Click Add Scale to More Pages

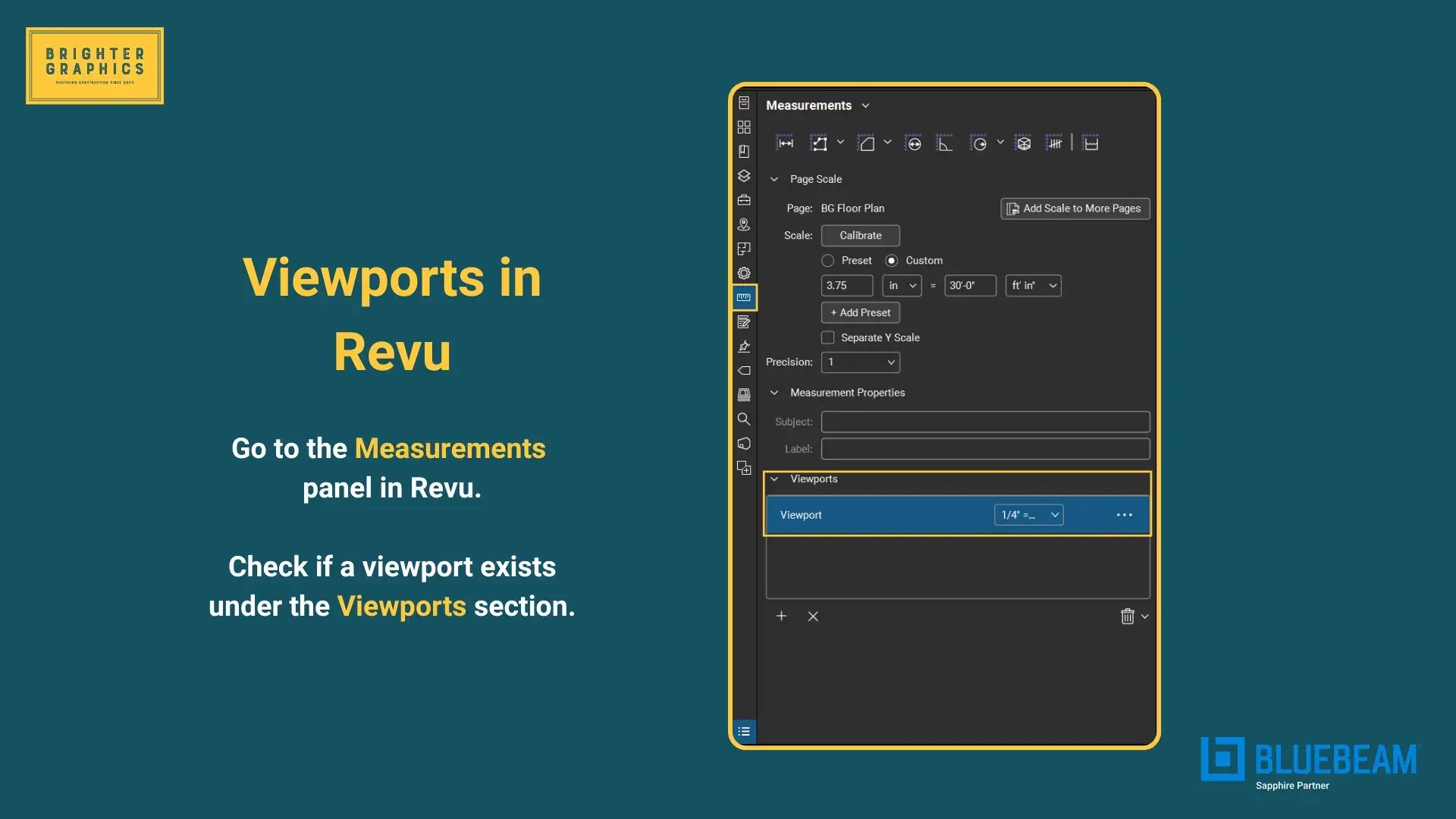point(1075,209)
